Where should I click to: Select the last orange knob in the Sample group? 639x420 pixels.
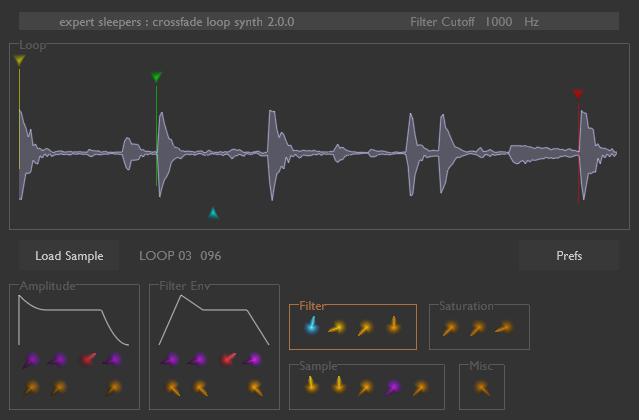(420, 387)
